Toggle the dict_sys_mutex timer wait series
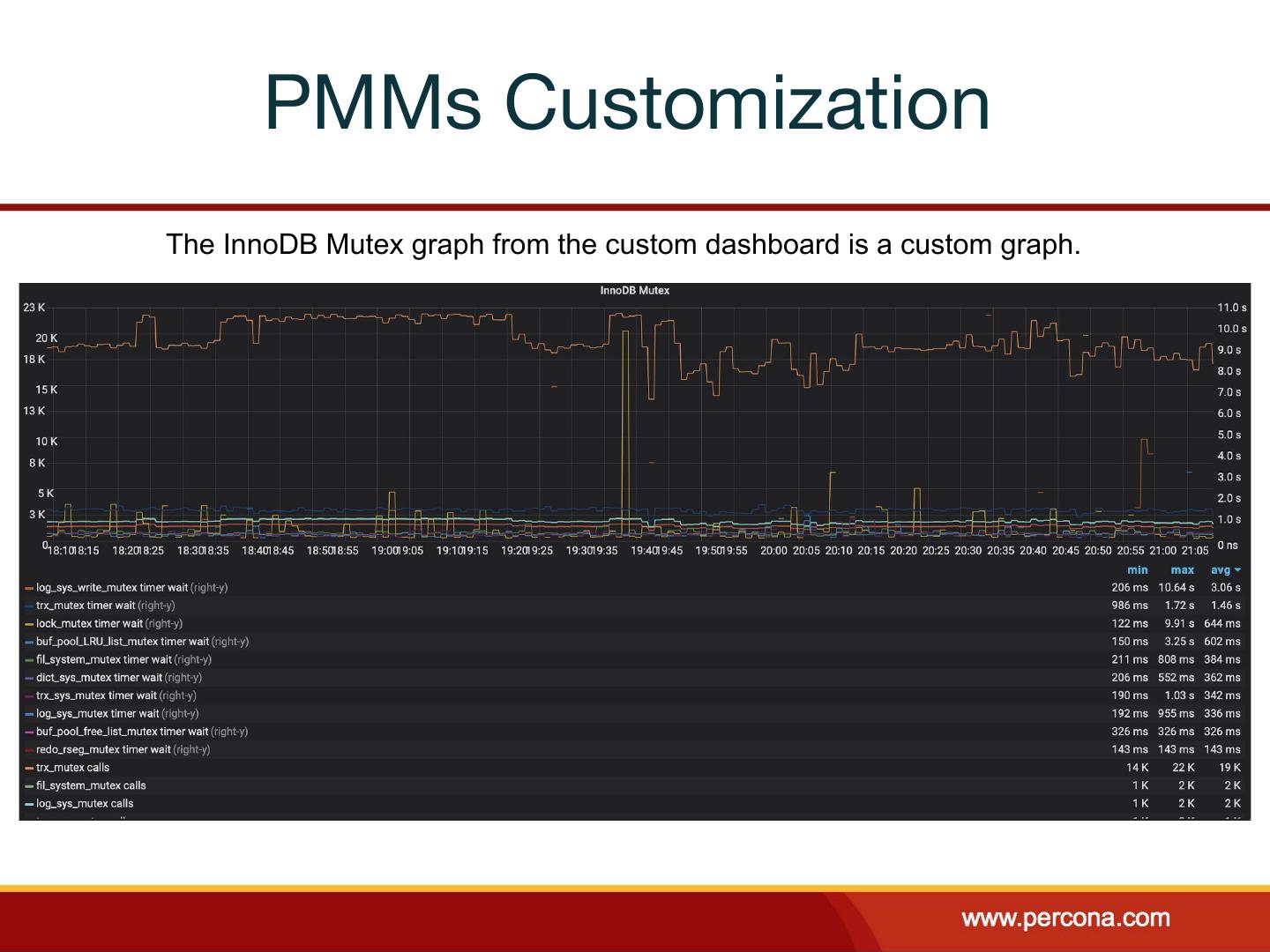Image resolution: width=1270 pixels, height=952 pixels. coord(99,678)
